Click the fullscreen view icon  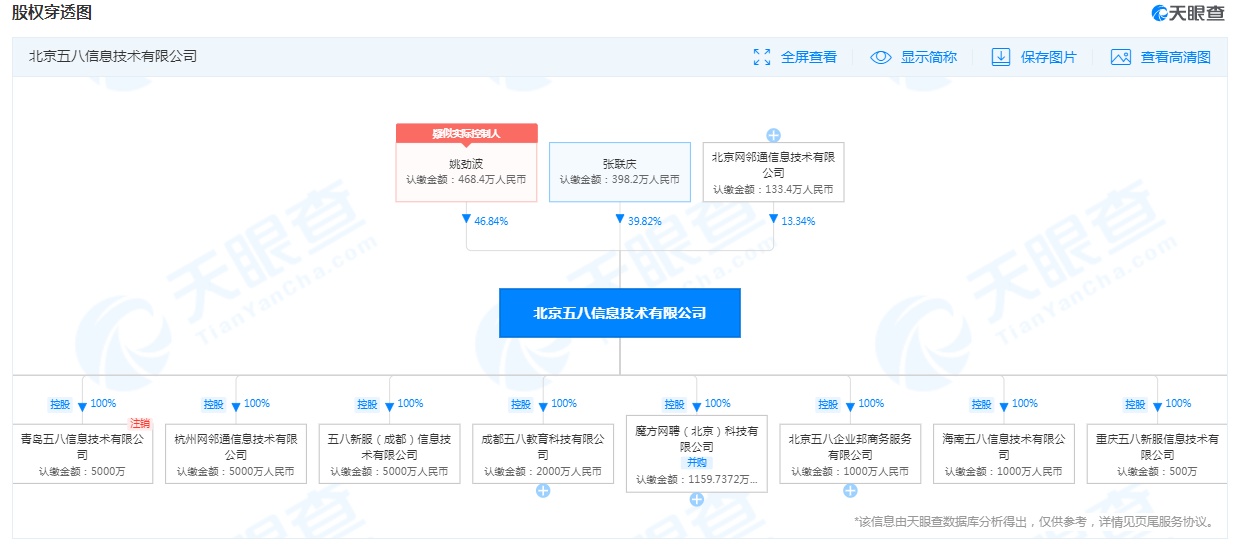tap(762, 57)
